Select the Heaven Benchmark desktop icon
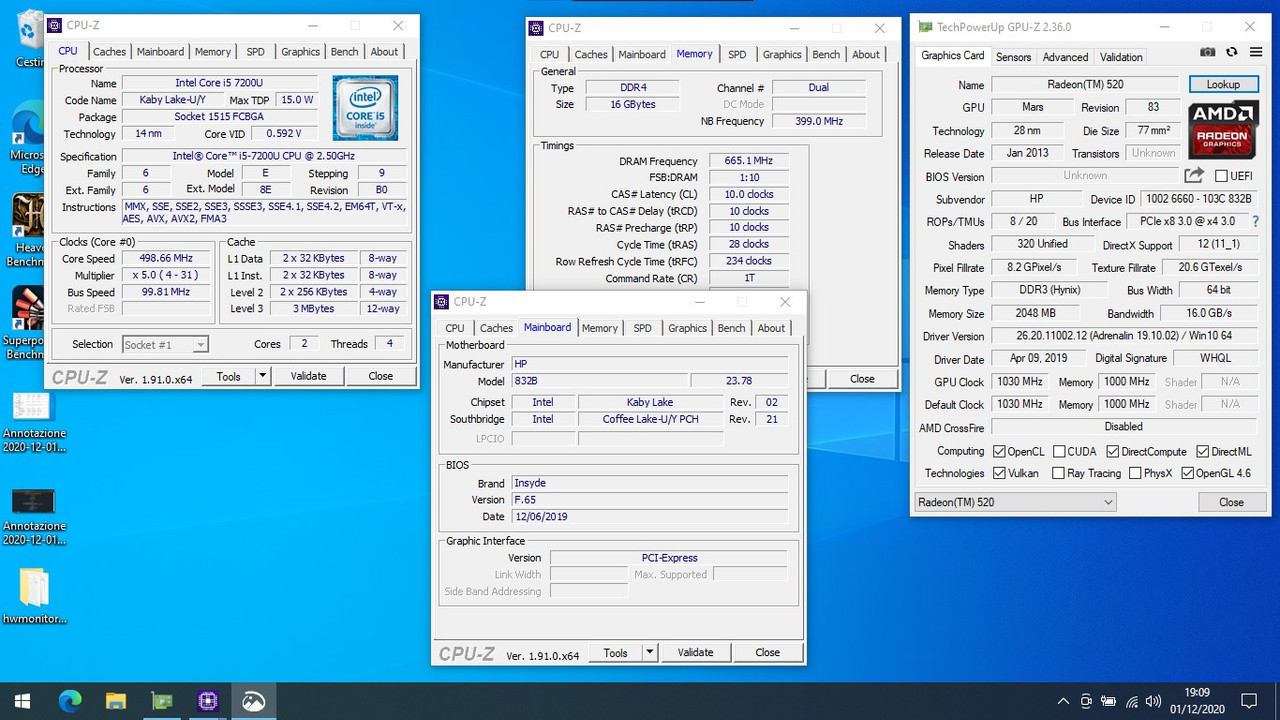The width and height of the screenshot is (1280, 720). 27,230
